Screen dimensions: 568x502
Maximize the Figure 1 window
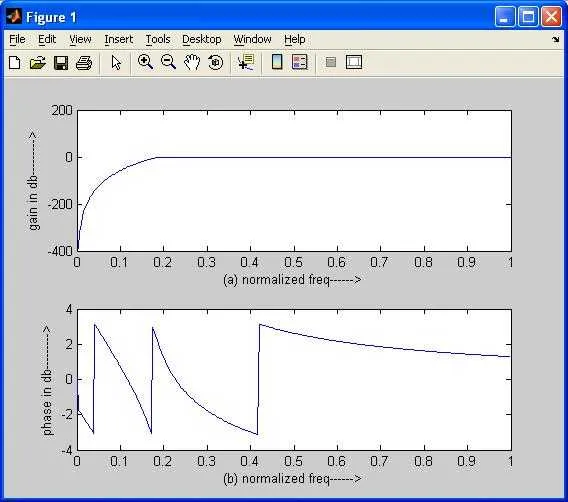pyautogui.click(x=528, y=17)
